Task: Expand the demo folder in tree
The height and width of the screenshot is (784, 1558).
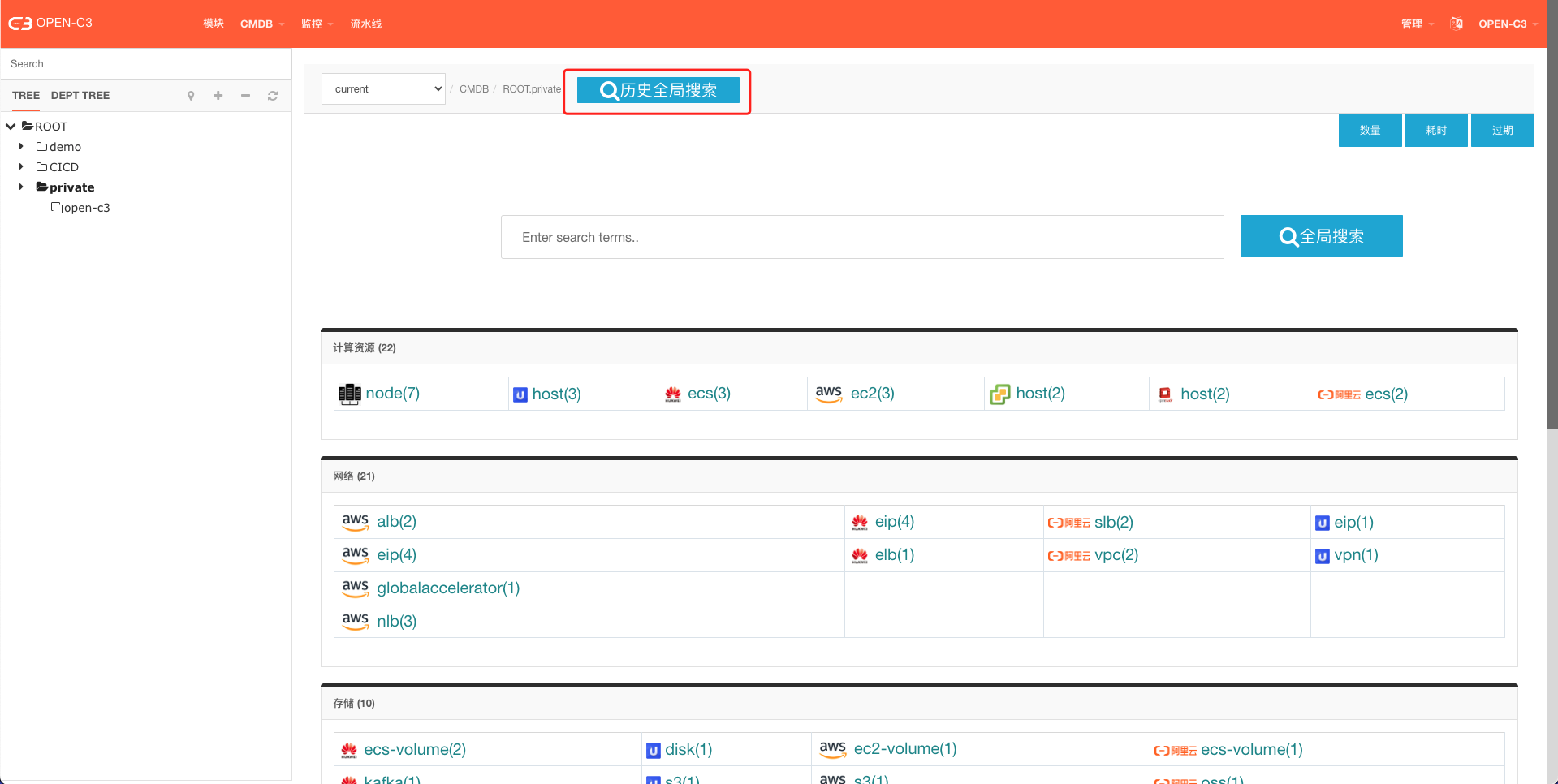Action: pyautogui.click(x=21, y=147)
